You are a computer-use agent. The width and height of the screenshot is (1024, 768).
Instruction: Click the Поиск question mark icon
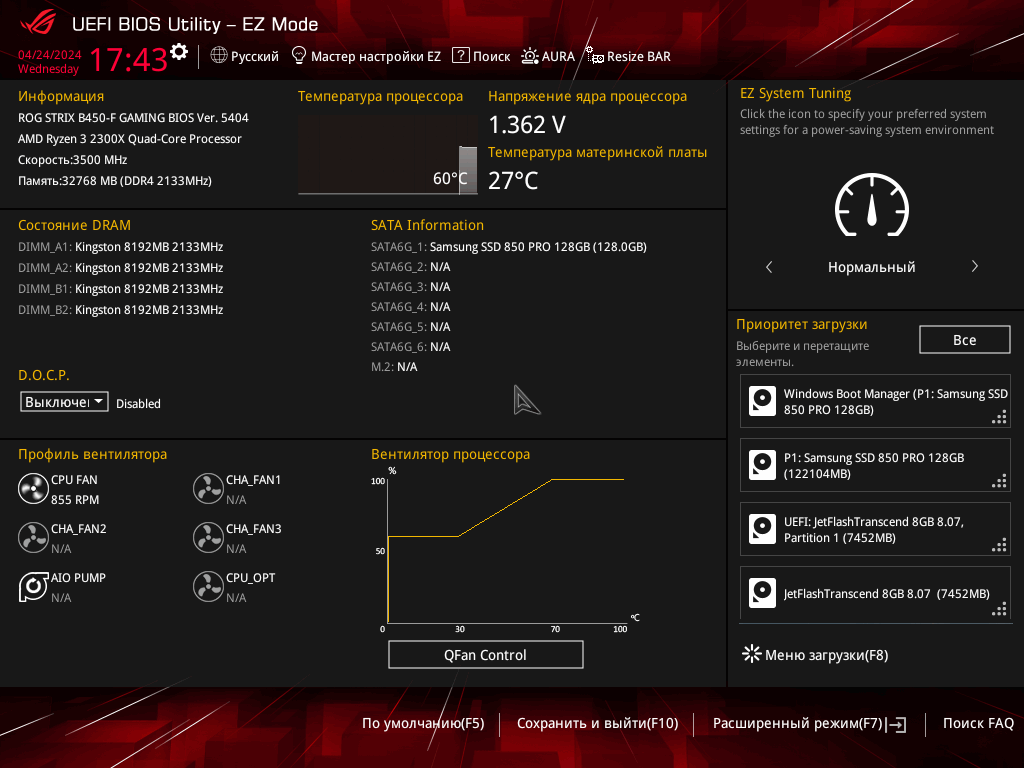point(460,56)
